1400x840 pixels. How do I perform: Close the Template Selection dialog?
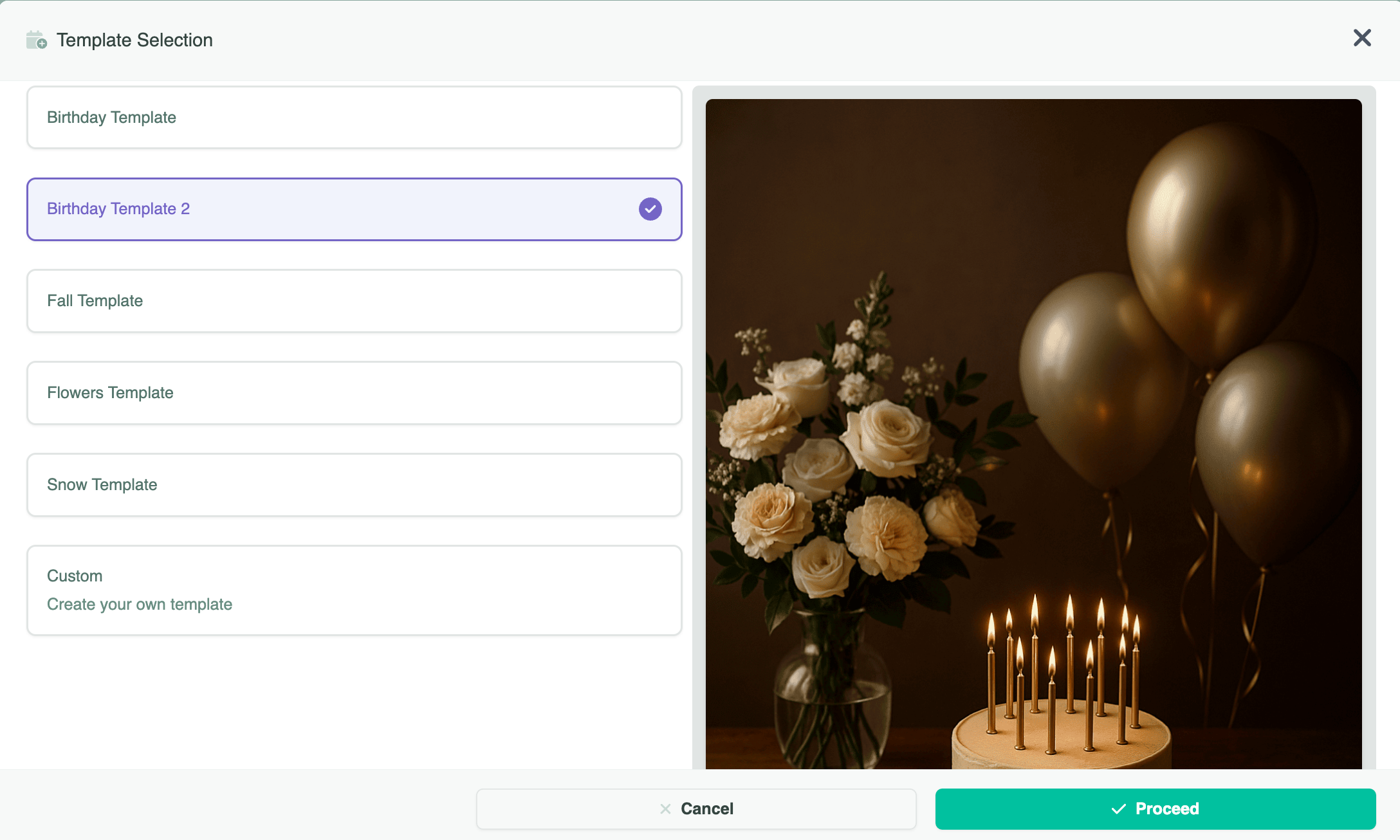[1361, 38]
